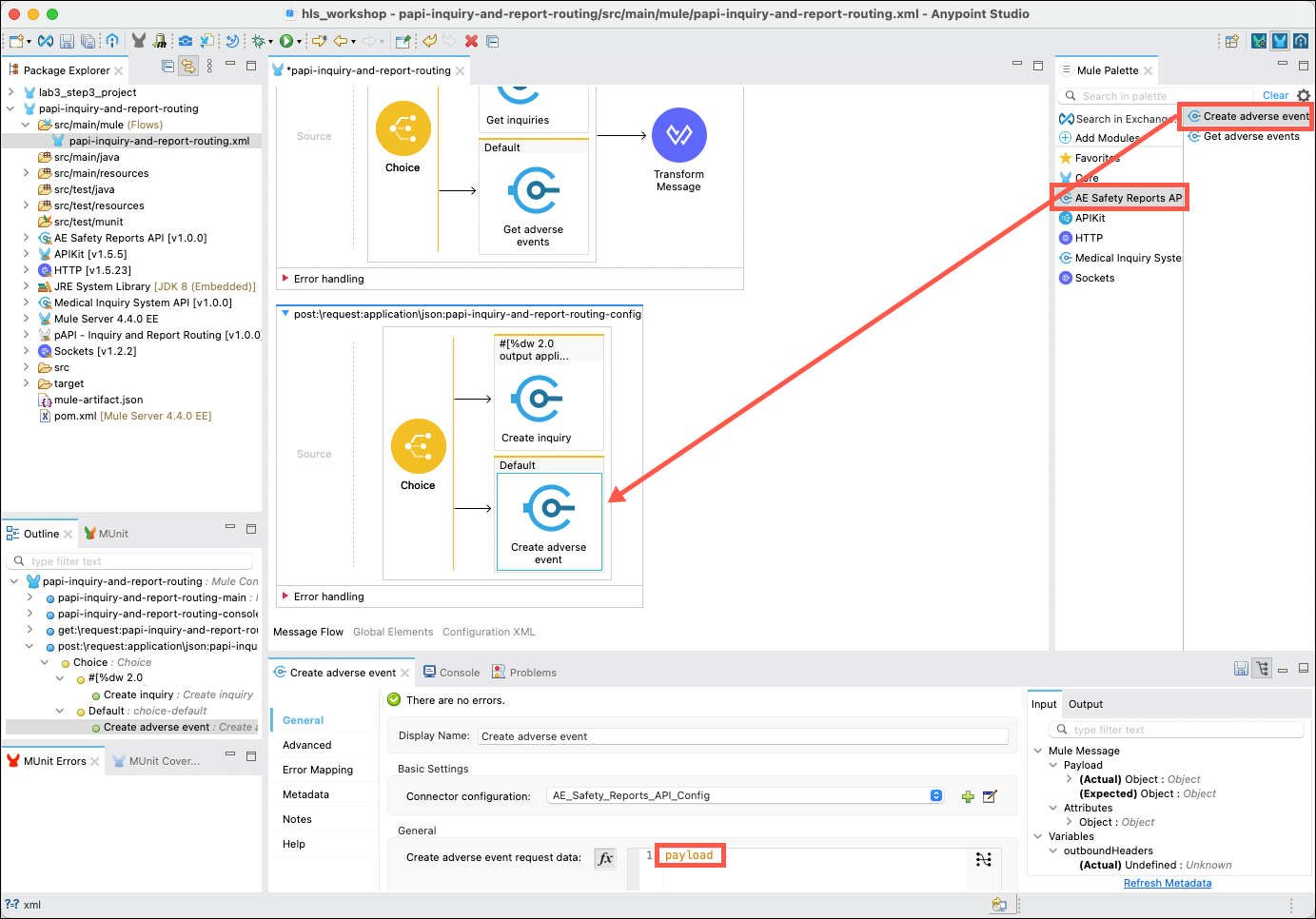Select the Sockets module in the palette
The image size is (1316, 919).
tap(1087, 278)
